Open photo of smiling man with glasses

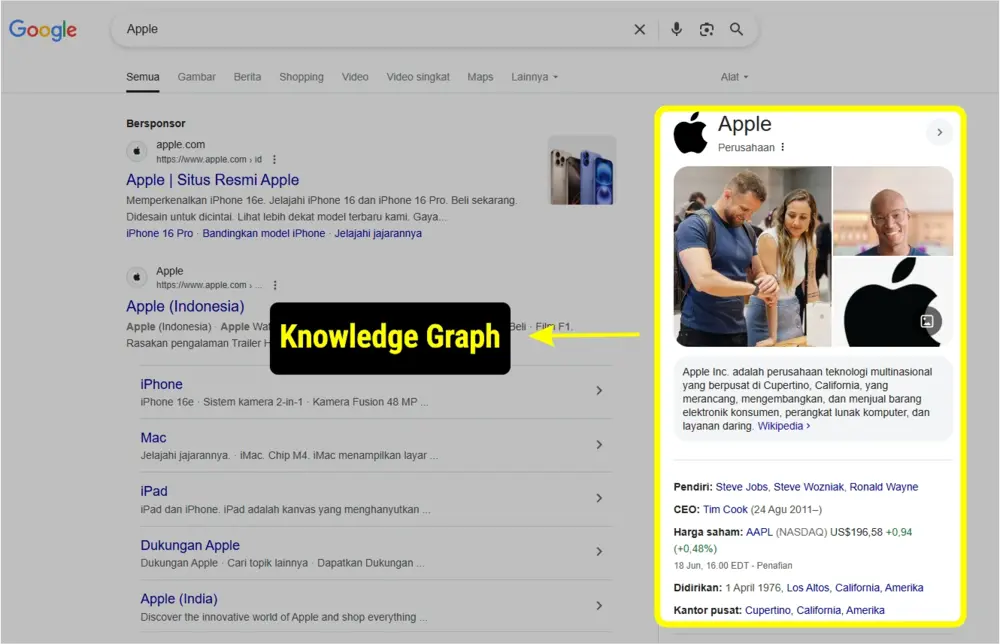click(x=893, y=211)
